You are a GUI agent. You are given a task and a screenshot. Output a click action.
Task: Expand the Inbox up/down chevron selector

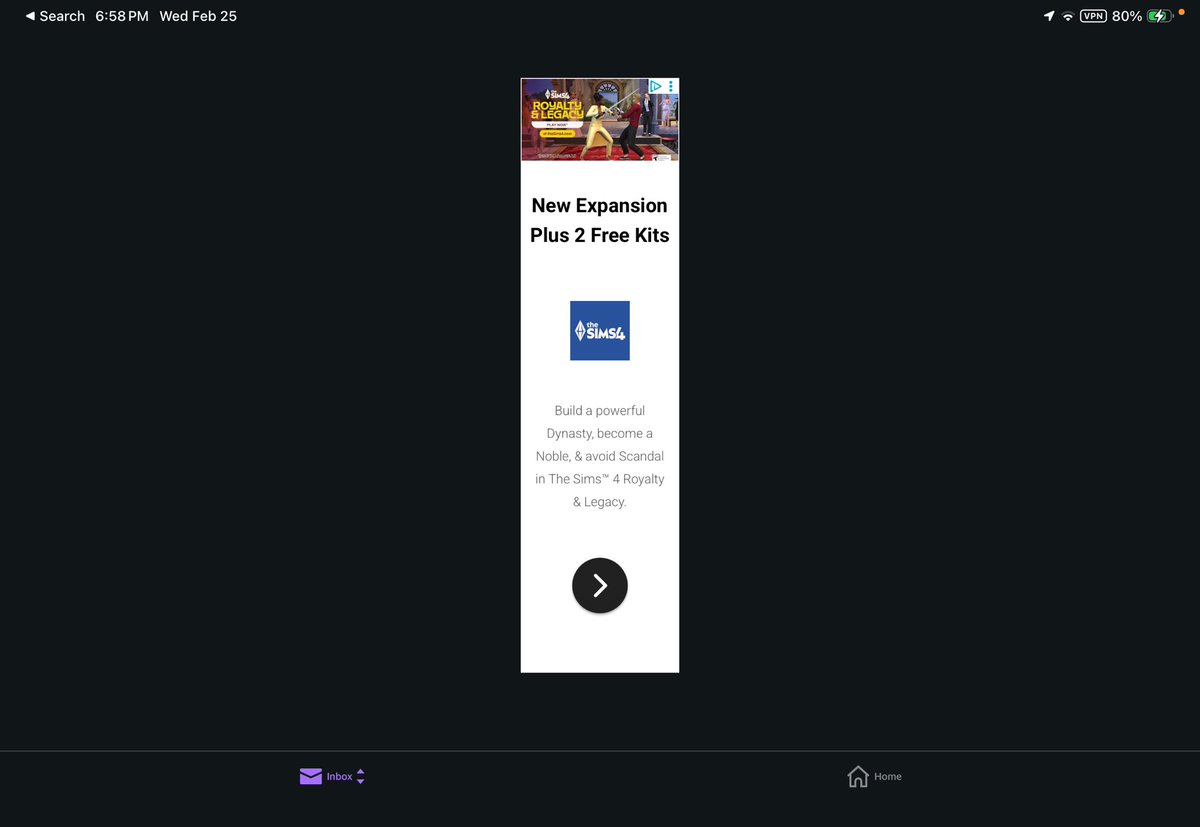[360, 776]
